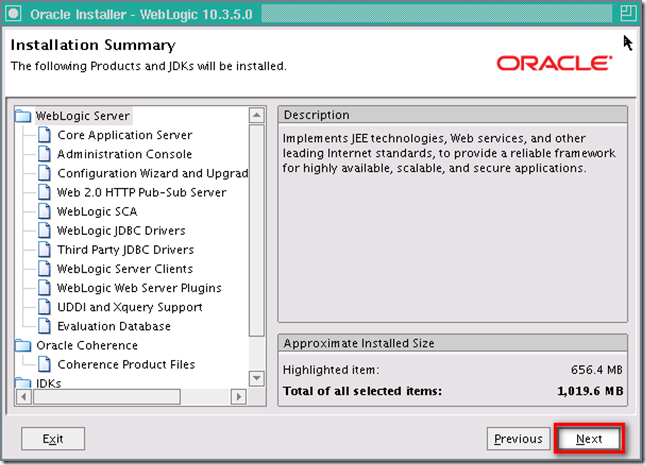Image resolution: width=646 pixels, height=465 pixels.
Task: Click the Configuration Wizard document icon
Action: [44, 173]
